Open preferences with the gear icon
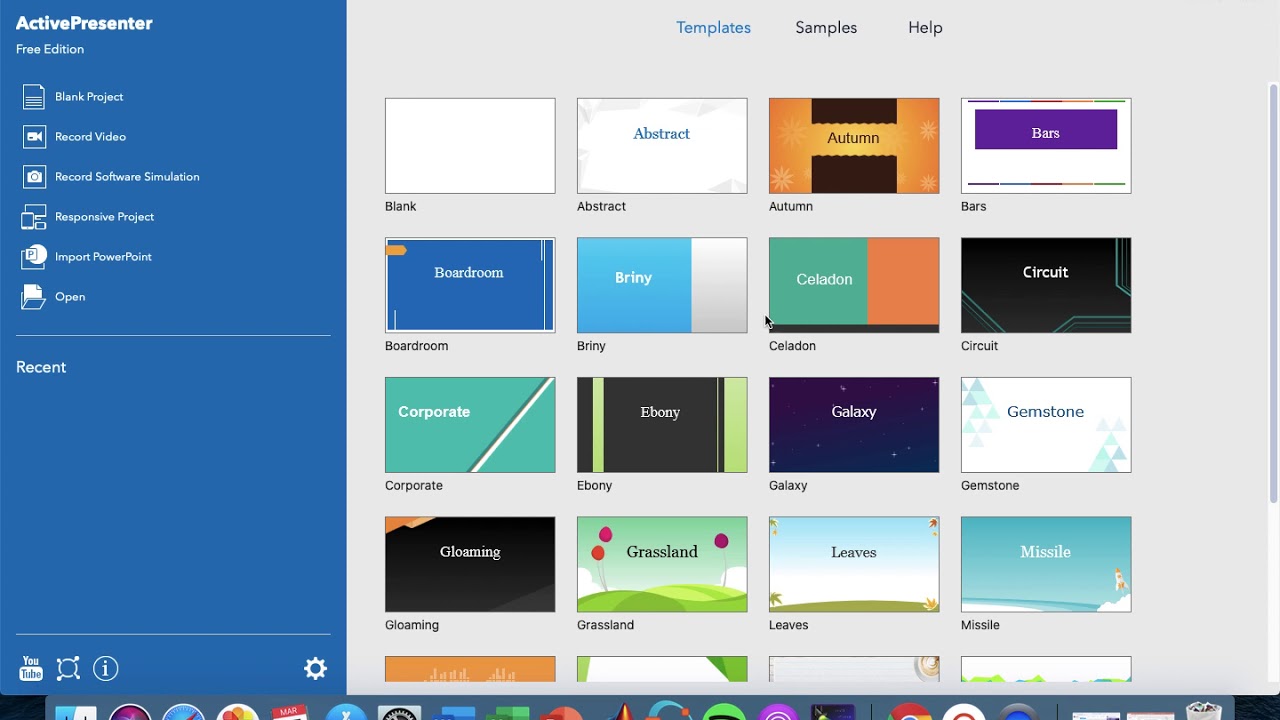Viewport: 1280px width, 720px height. (315, 668)
